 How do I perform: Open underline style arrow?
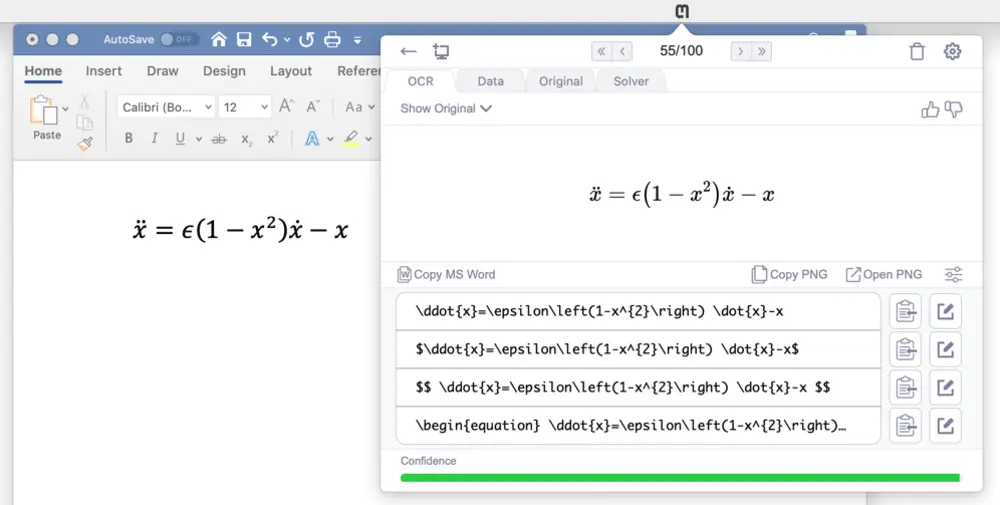coord(198,139)
